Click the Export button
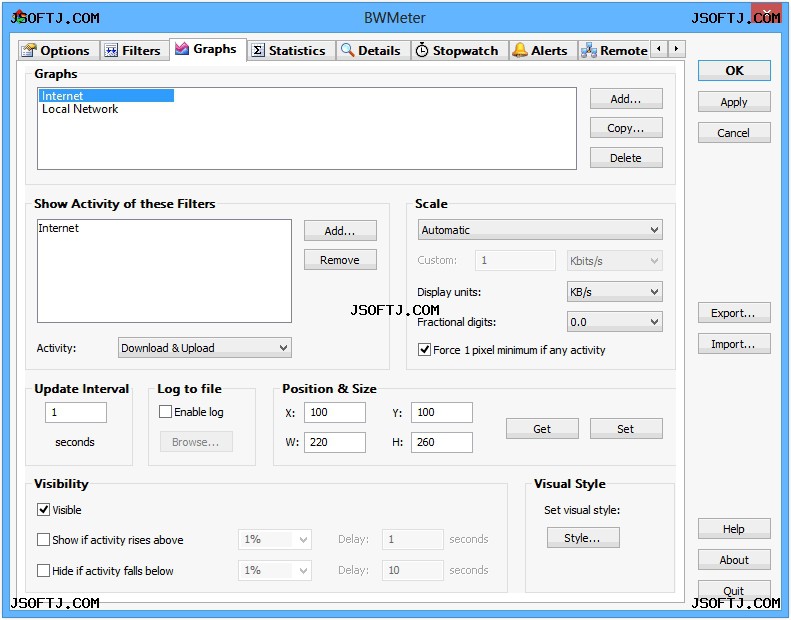This screenshot has height=620, width=791. 734,313
